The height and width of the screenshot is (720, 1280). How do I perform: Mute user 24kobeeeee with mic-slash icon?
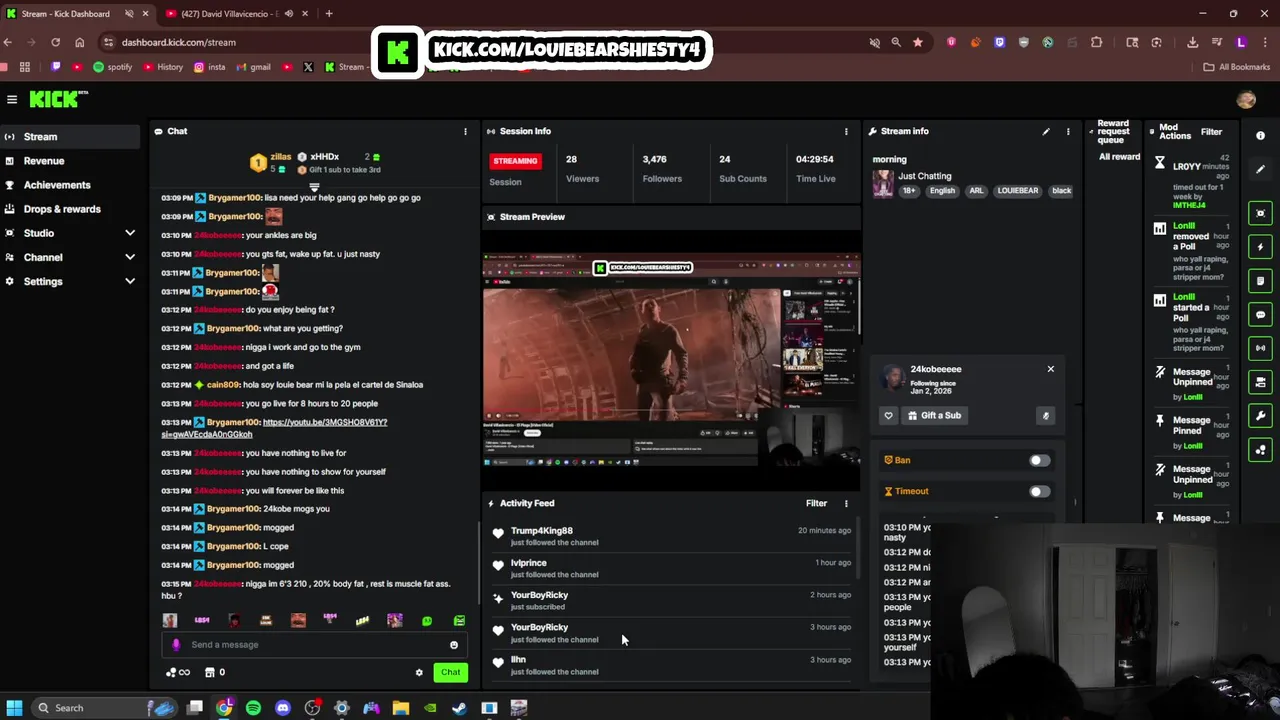1045,416
